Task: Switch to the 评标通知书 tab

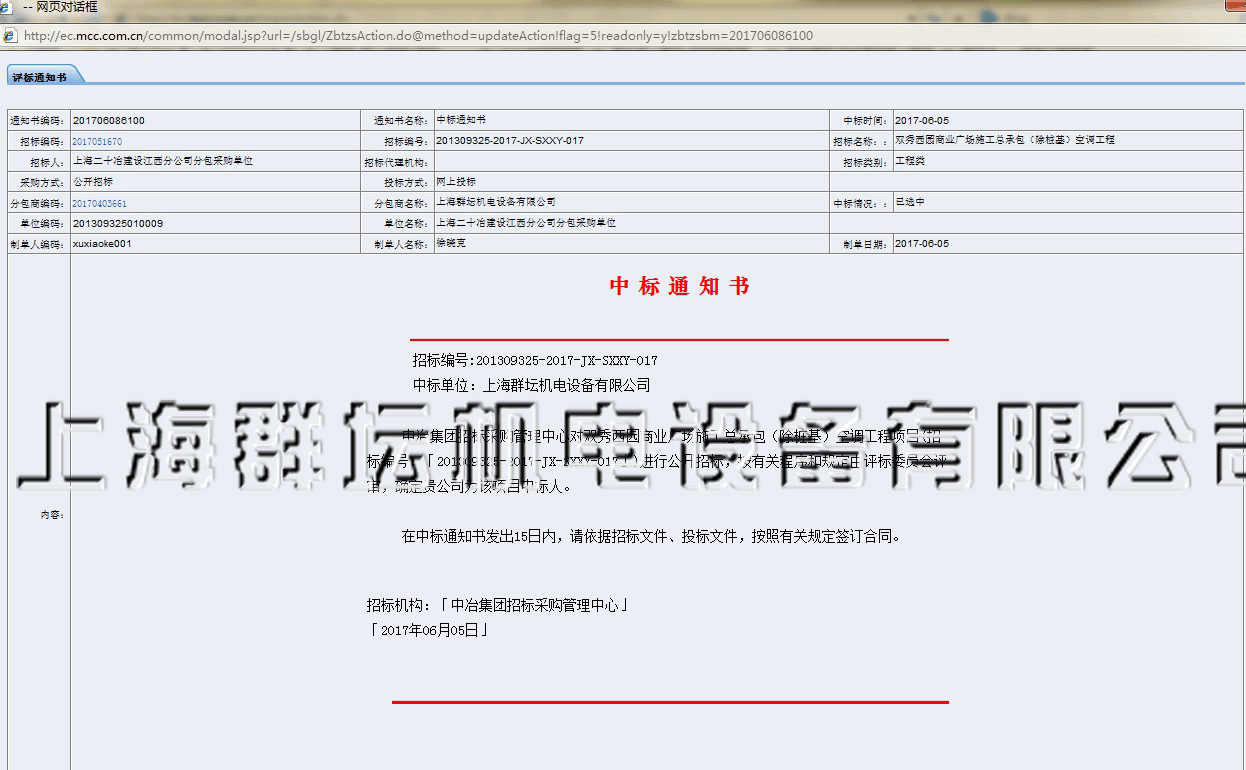Action: click(40, 76)
